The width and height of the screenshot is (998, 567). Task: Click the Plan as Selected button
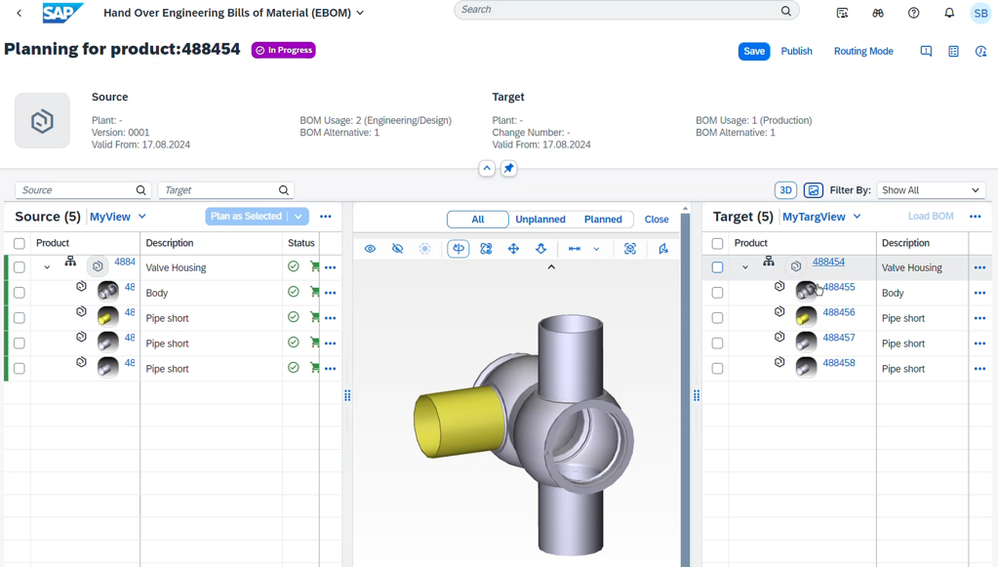tap(246, 216)
